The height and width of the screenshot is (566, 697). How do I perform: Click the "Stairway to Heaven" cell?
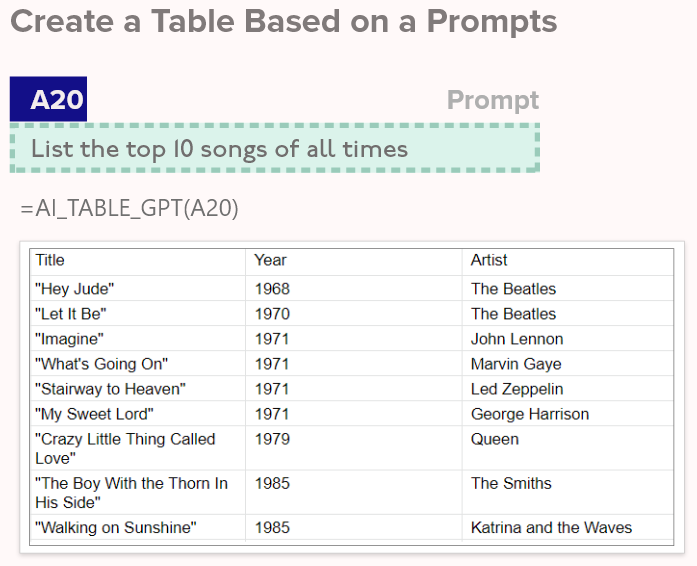pos(137,389)
